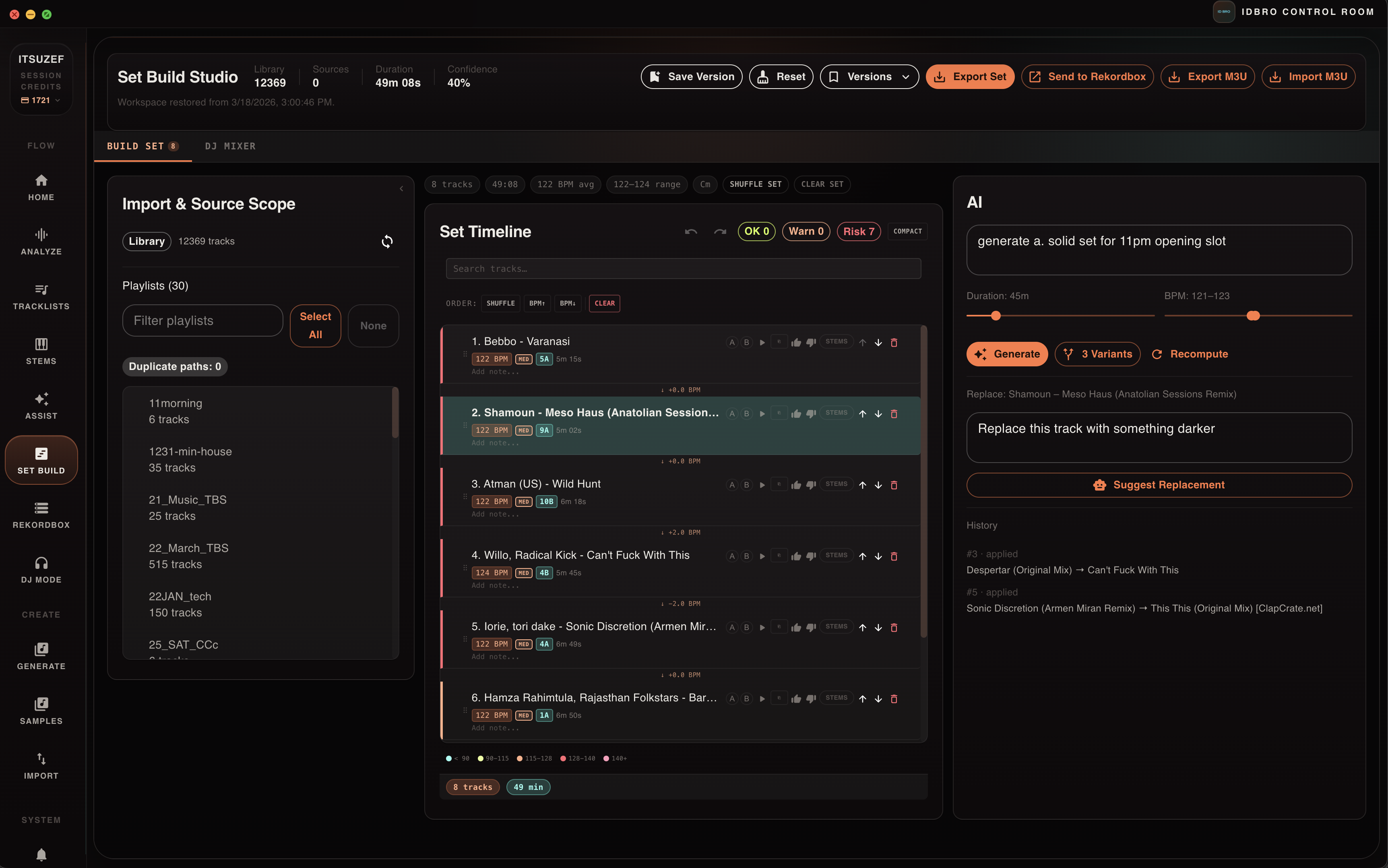Thumbs up Atman (US) - Wild Hunt
Screen dimensions: 1388x868
coord(795,485)
